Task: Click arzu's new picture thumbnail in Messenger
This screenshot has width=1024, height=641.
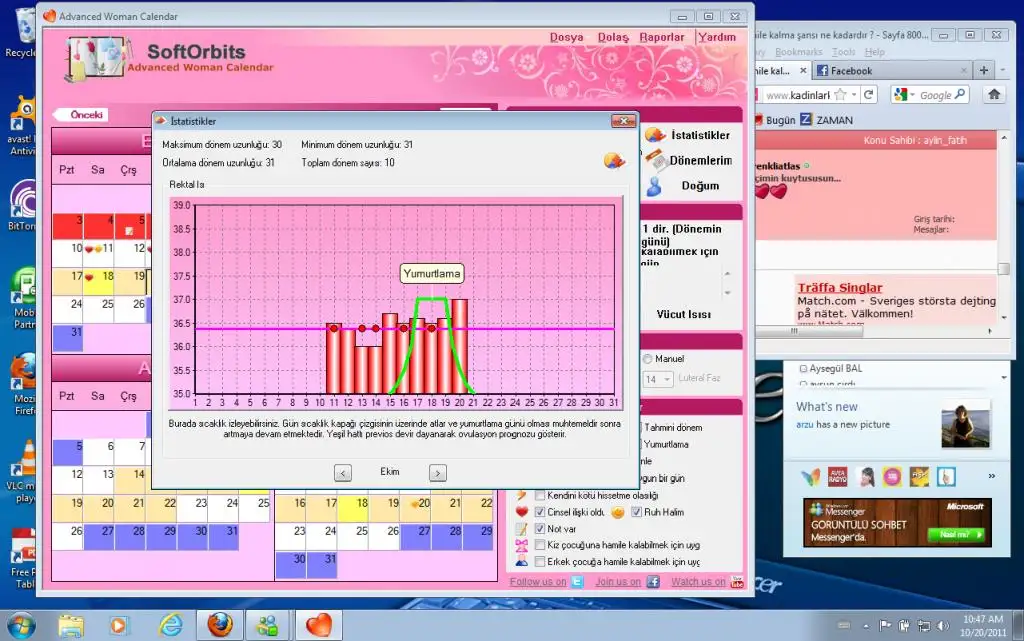Action: (965, 424)
